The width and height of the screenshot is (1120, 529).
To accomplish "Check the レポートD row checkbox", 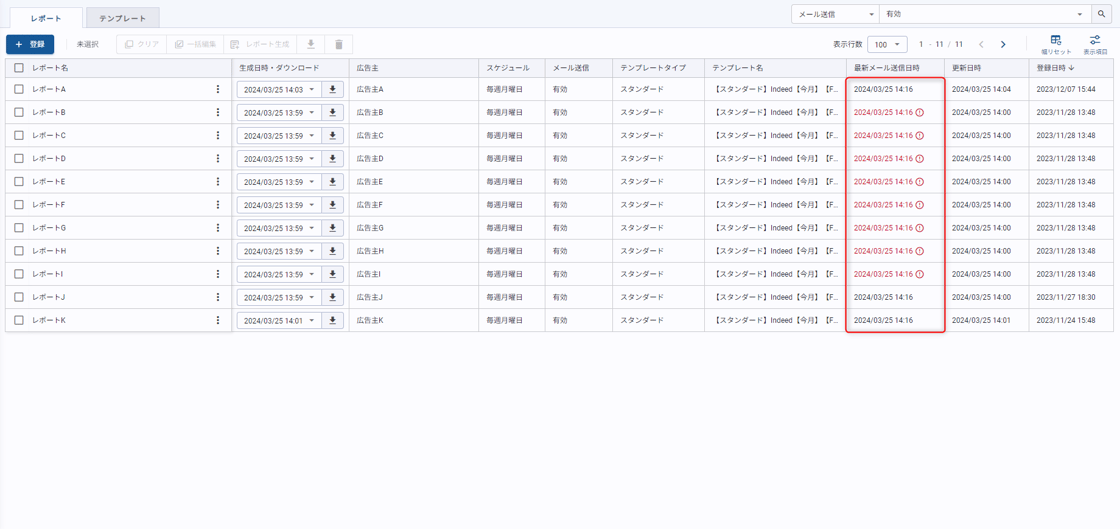I will (x=19, y=158).
